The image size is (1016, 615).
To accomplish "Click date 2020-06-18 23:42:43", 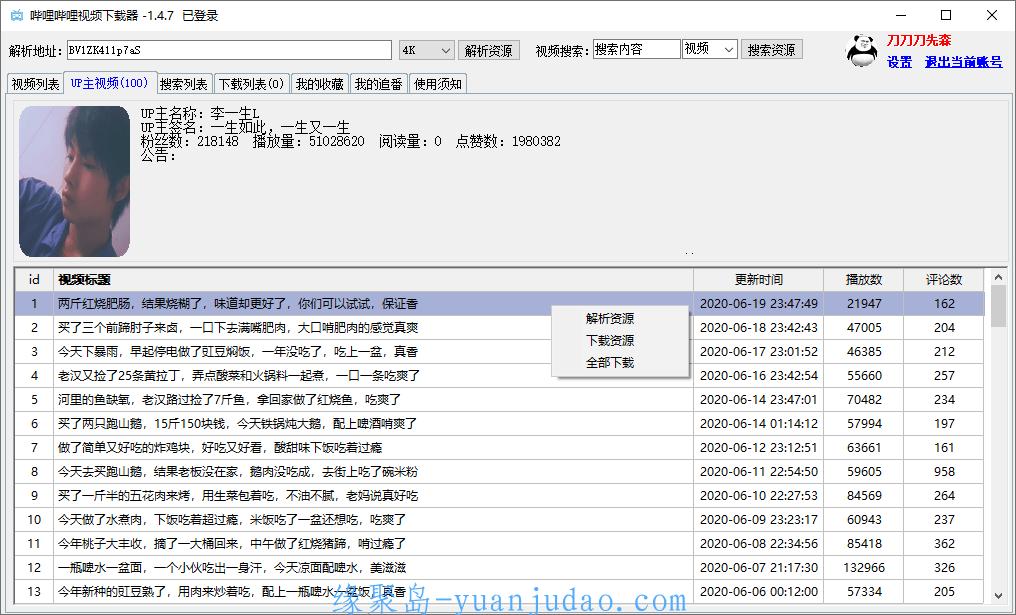I will click(759, 327).
